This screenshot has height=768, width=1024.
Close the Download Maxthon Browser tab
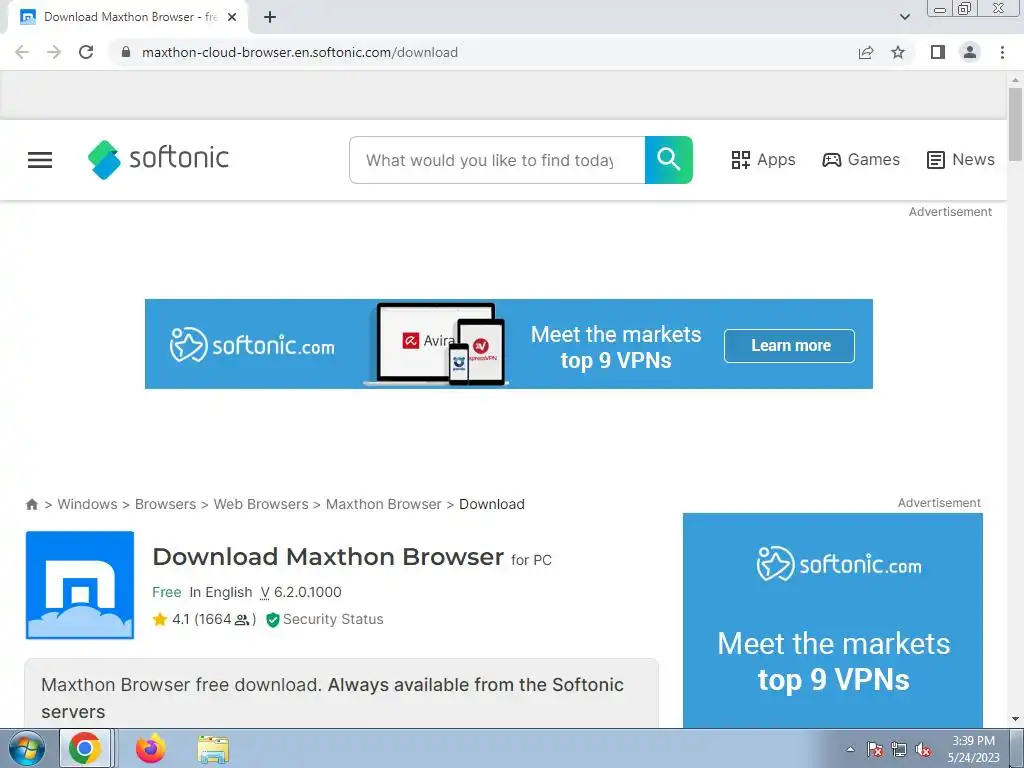(232, 17)
